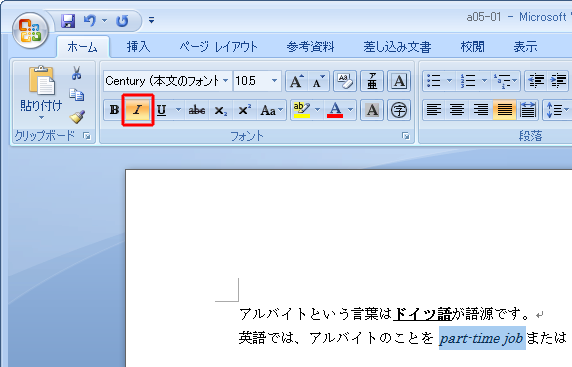The image size is (572, 367).
Task: Clear formatting with the eraser icon
Action: (x=344, y=81)
